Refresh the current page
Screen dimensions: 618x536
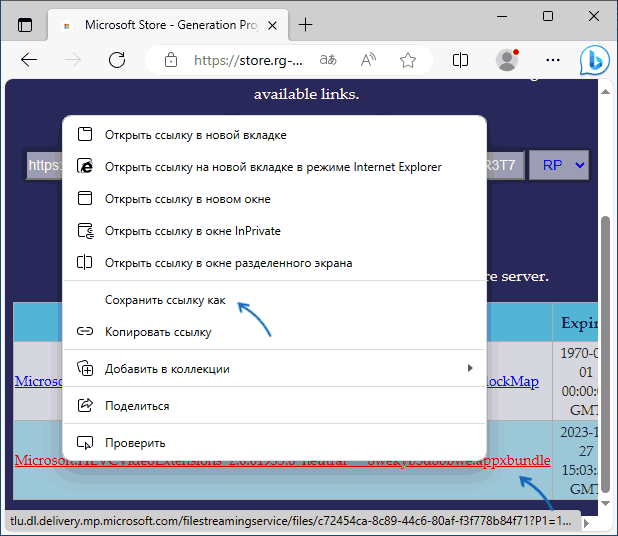point(117,60)
